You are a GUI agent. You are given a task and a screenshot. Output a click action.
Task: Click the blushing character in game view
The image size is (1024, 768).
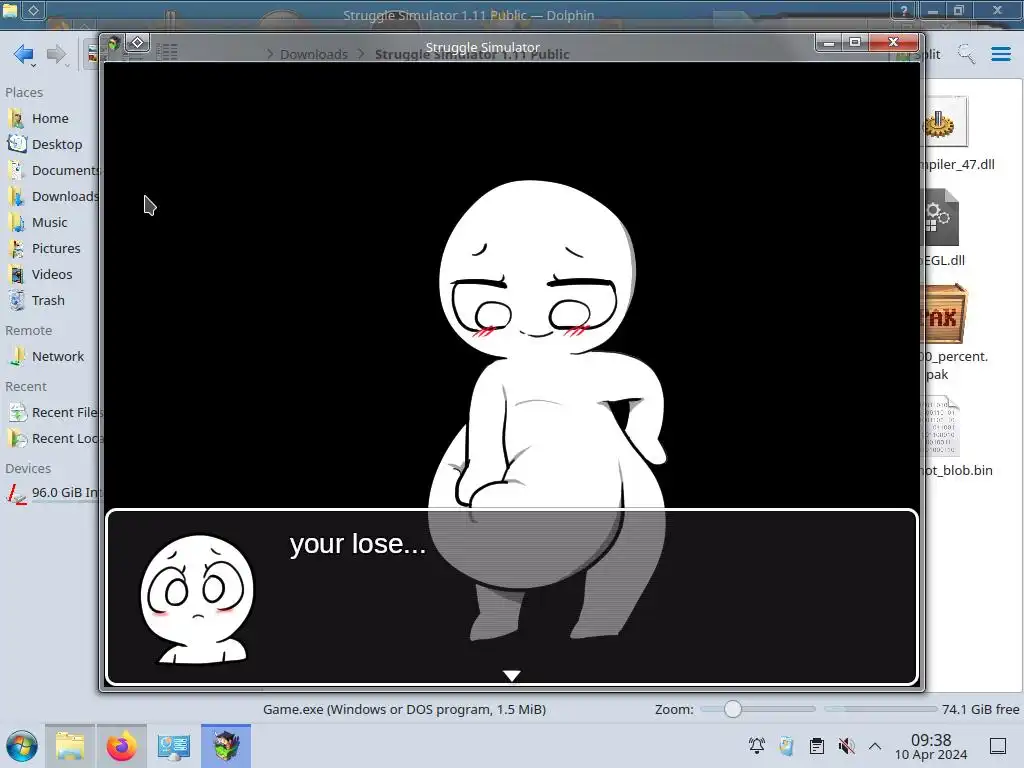tap(547, 410)
